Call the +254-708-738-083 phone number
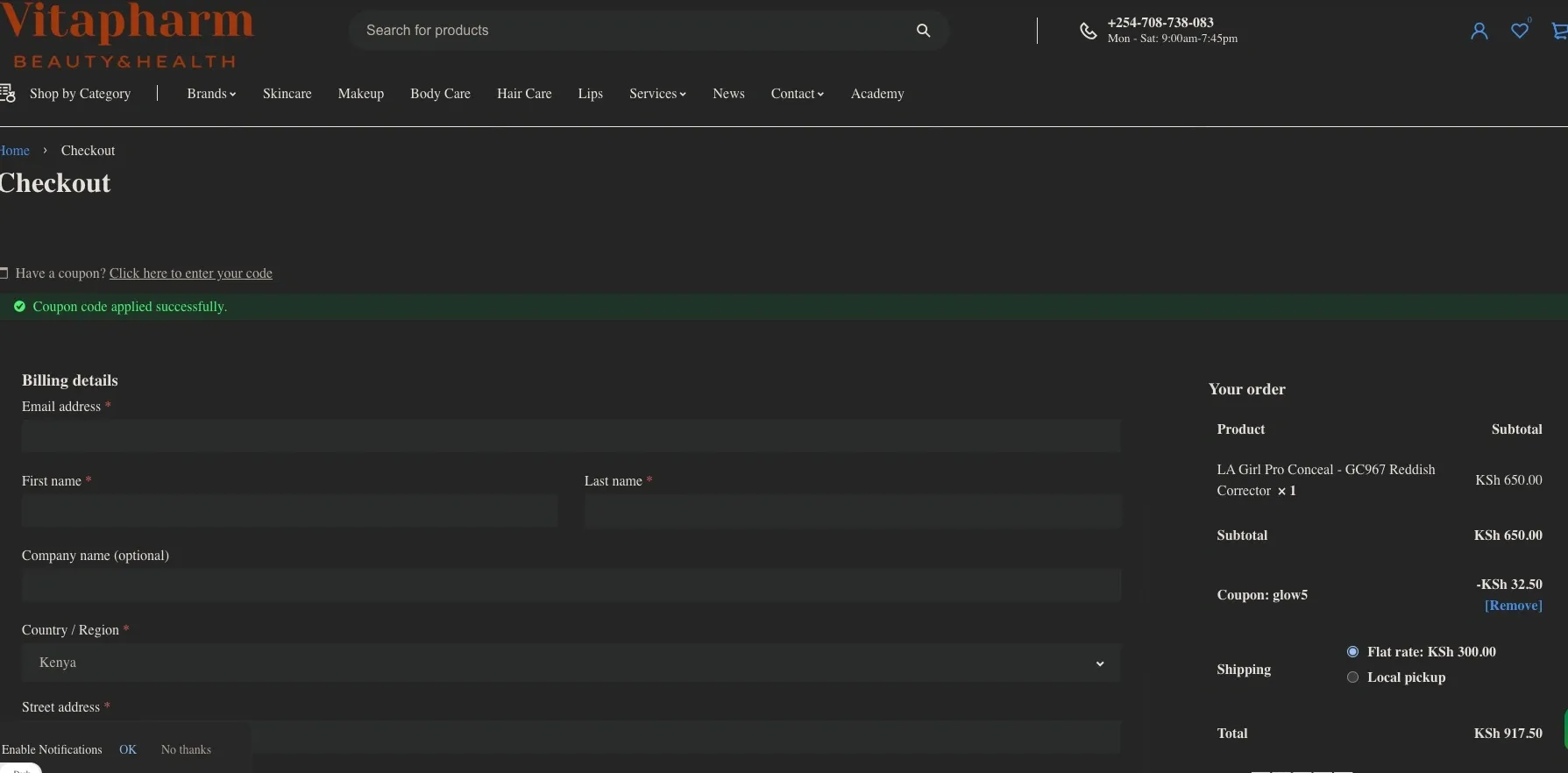The image size is (1568, 773). coord(1160,23)
